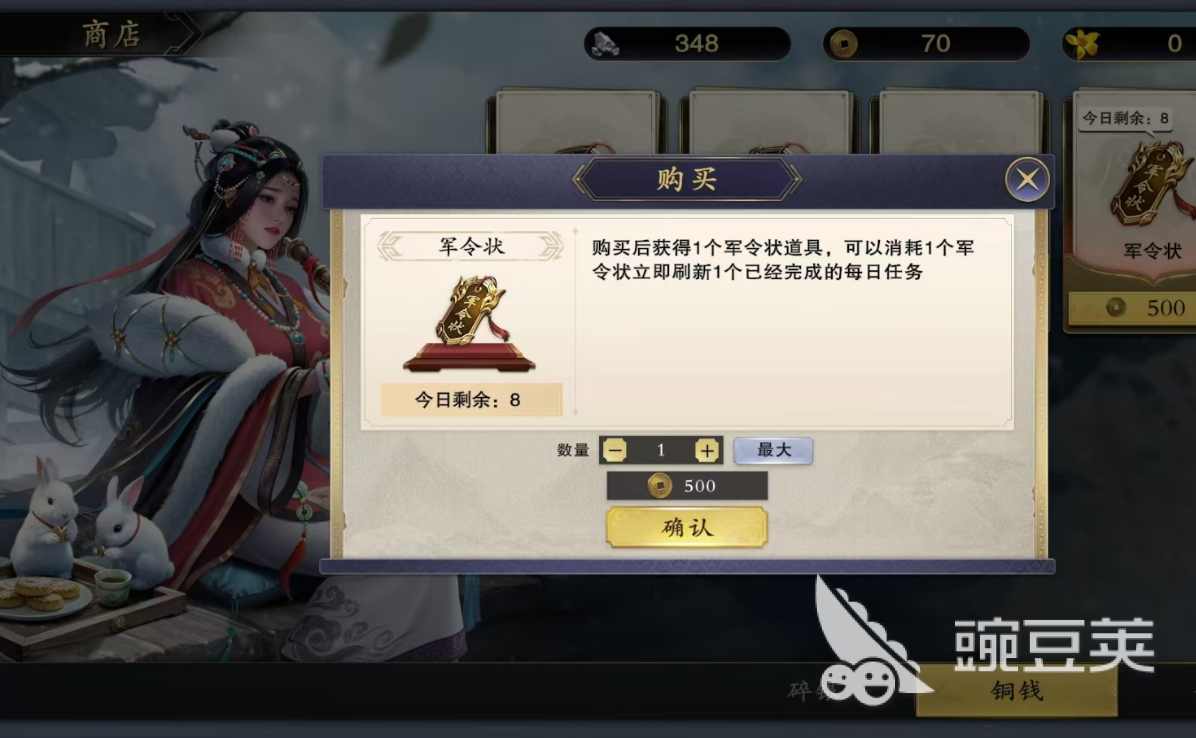Viewport: 1196px width, 738px height.
Task: Tap the yellow flower currency icon
Action: (1082, 44)
